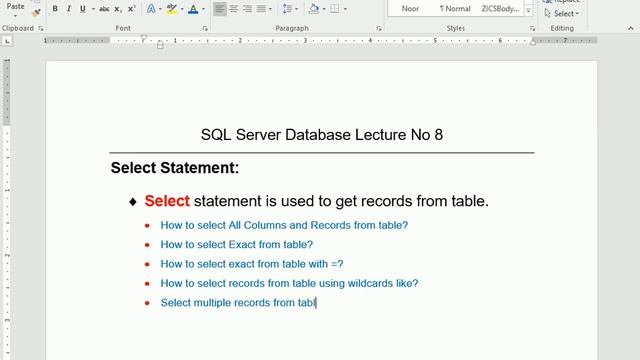Click 'How to select exact from table with =?'
The height and width of the screenshot is (360, 640).
pos(252,264)
